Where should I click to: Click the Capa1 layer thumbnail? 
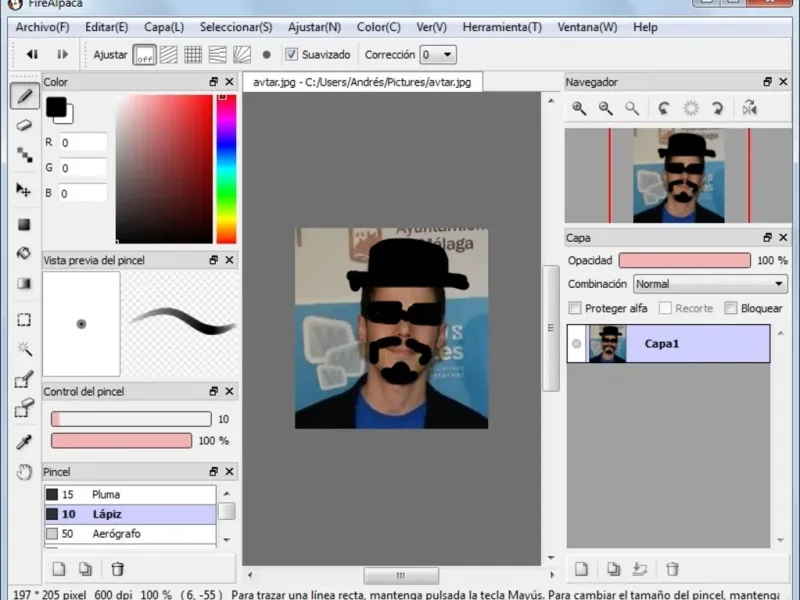607,344
